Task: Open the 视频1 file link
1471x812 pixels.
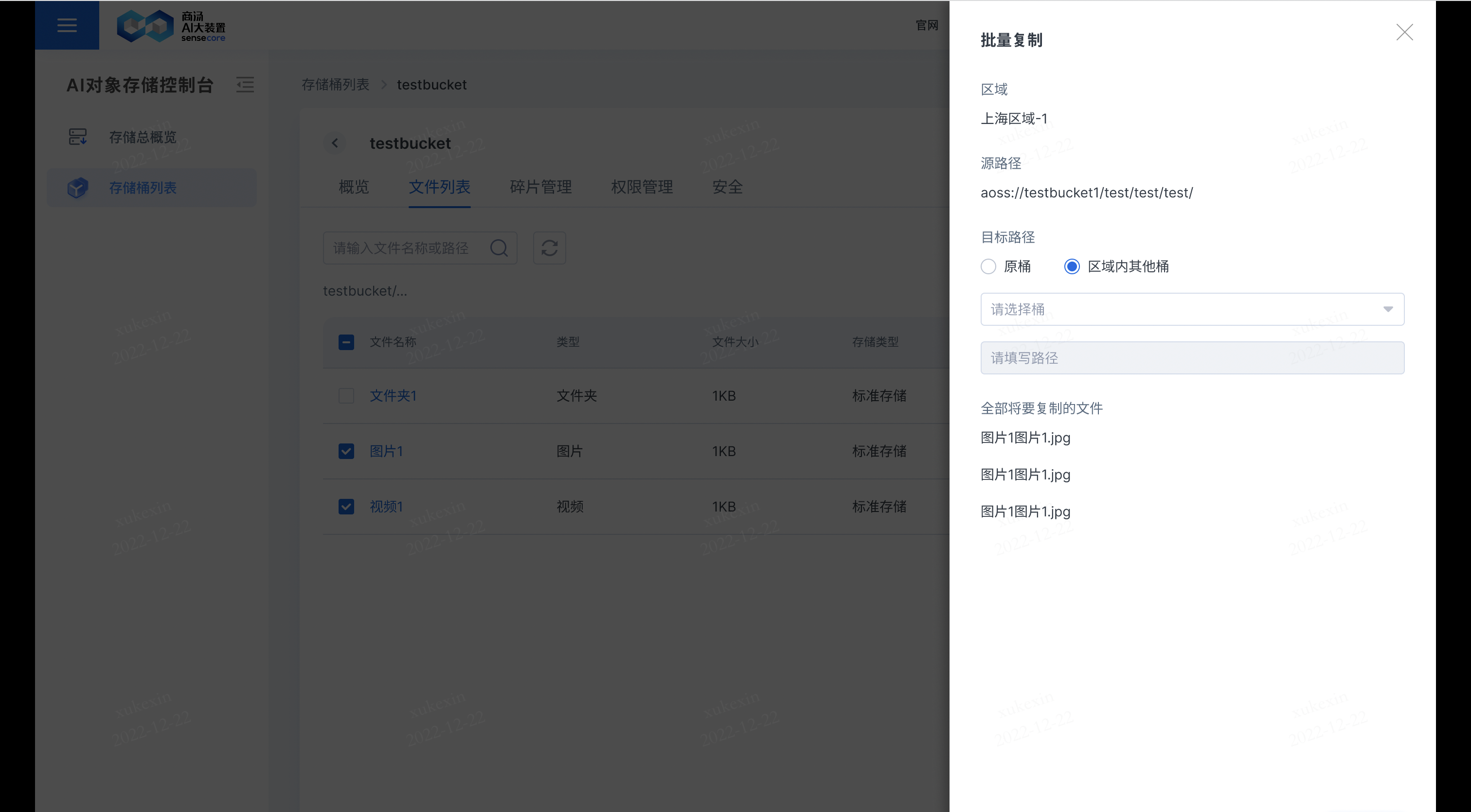Action: click(386, 506)
